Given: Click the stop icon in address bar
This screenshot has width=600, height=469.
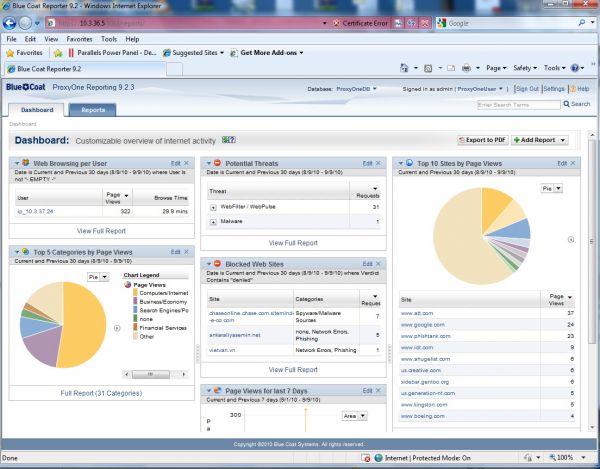Looking at the screenshot, I should click(425, 23).
